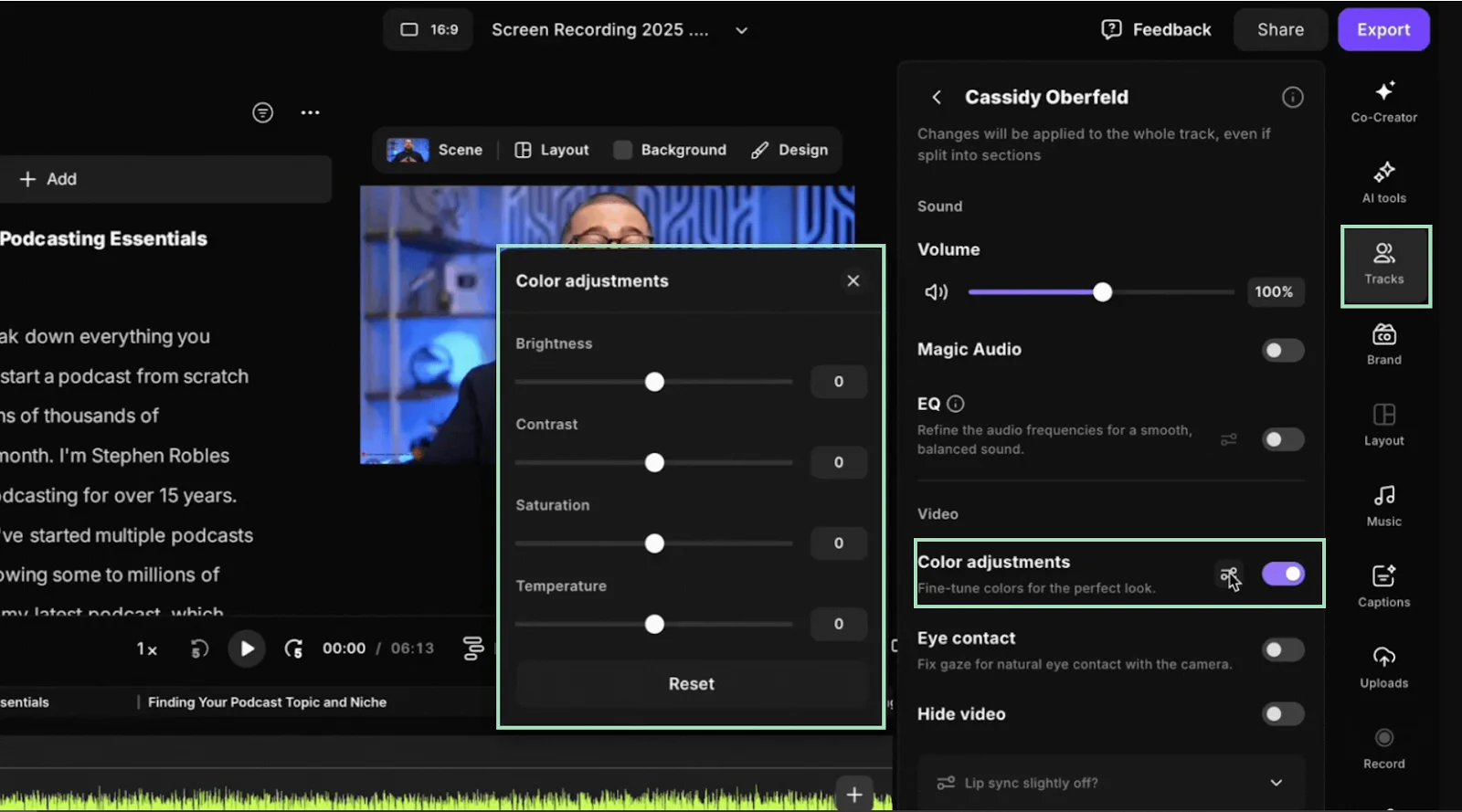Click the volume 100% field
Image resolution: width=1462 pixels, height=812 pixels.
coord(1274,292)
